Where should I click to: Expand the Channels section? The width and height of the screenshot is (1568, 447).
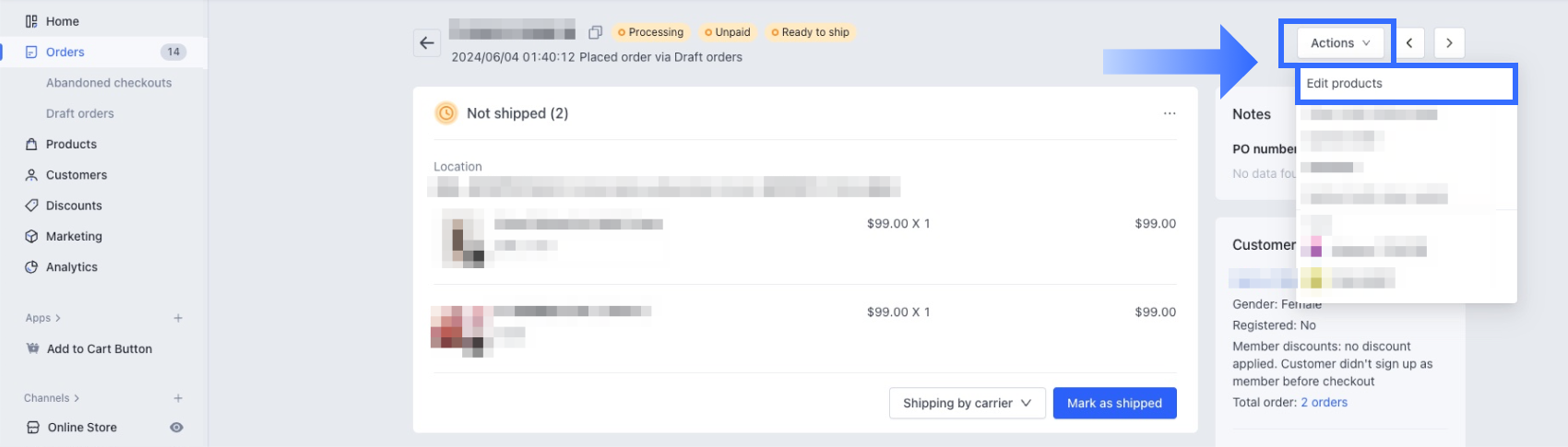[x=52, y=398]
